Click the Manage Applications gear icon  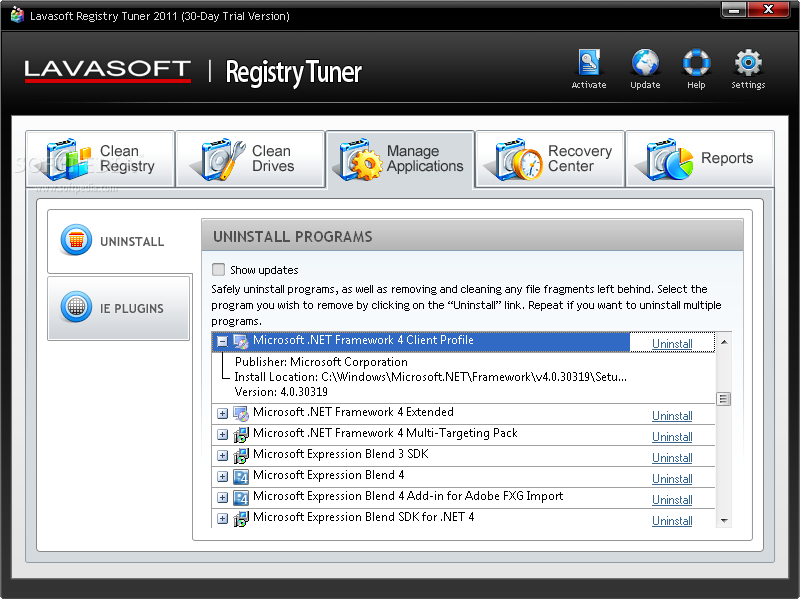pyautogui.click(x=361, y=159)
